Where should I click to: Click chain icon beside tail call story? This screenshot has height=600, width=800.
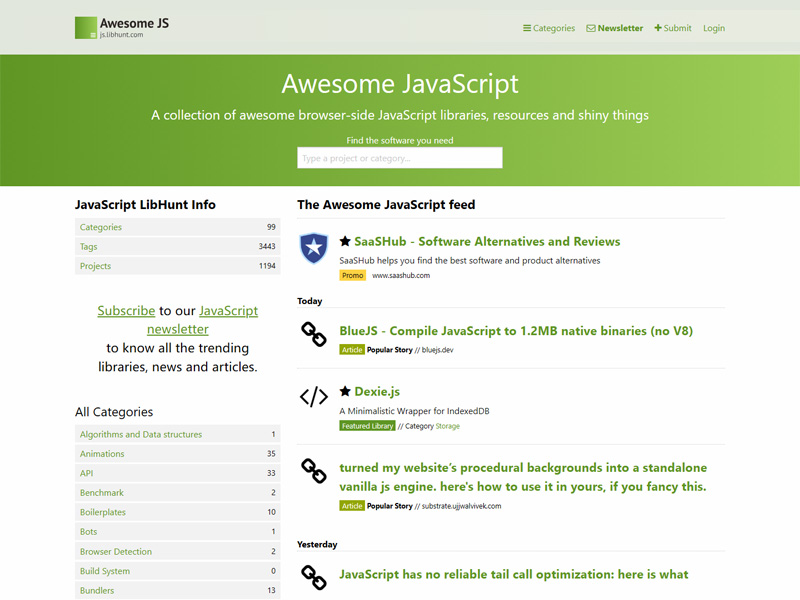pos(313,578)
